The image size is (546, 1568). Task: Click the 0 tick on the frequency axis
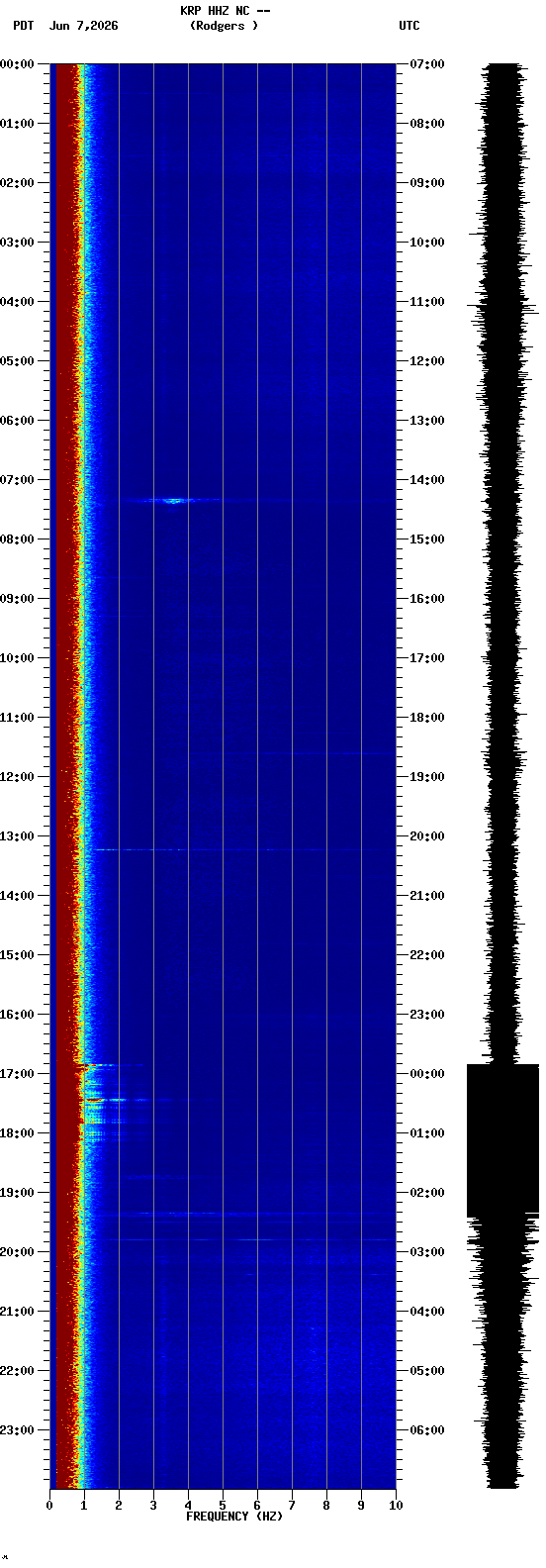[49, 1506]
